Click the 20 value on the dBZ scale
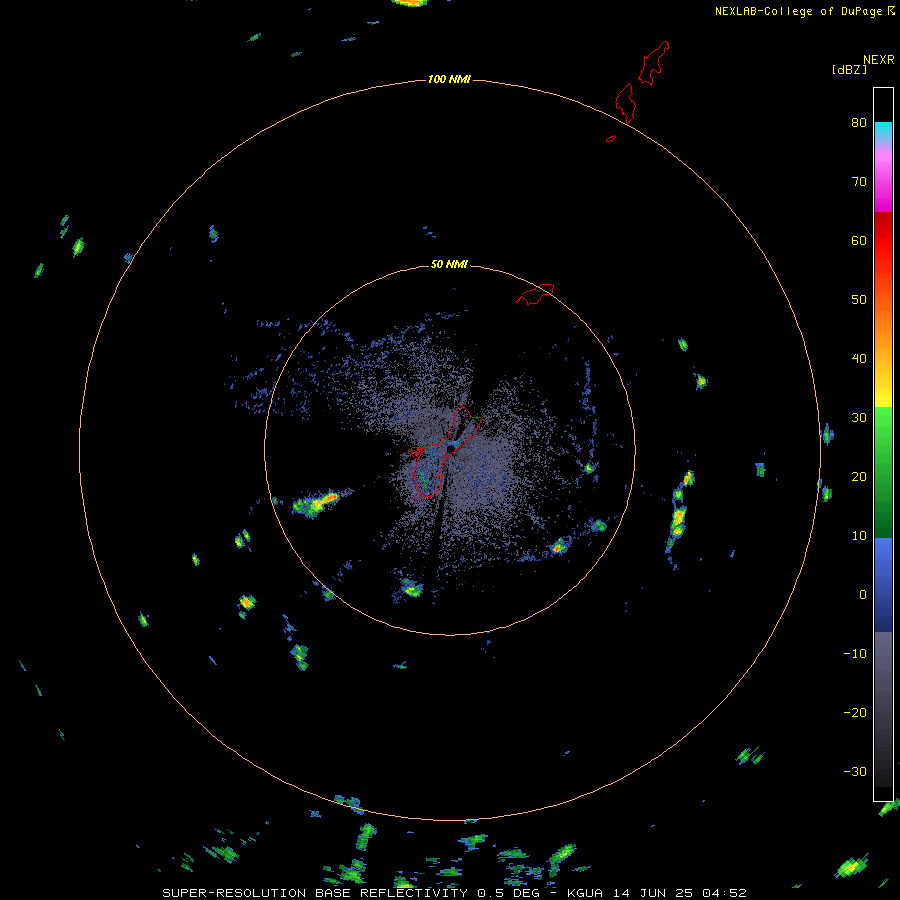Screen dimensions: 900x900 click(859, 476)
